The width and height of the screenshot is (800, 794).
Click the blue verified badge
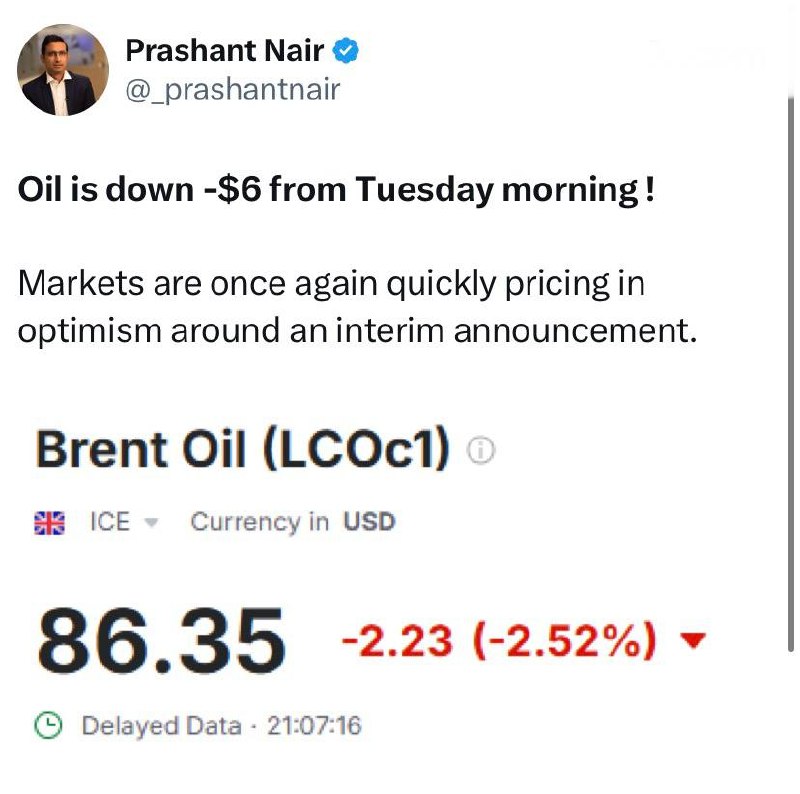coord(345,51)
